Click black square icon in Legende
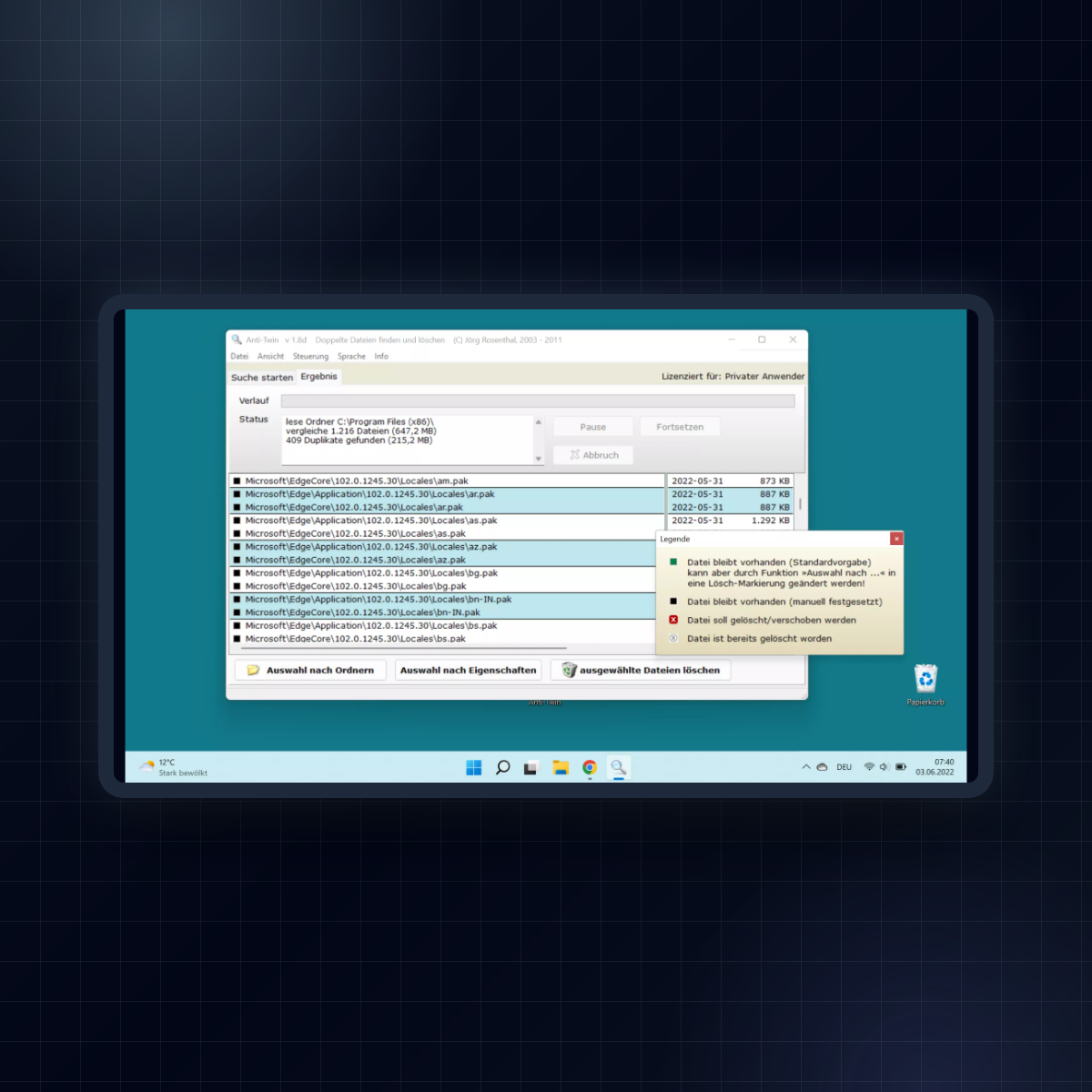The image size is (1092, 1092). pyautogui.click(x=673, y=602)
